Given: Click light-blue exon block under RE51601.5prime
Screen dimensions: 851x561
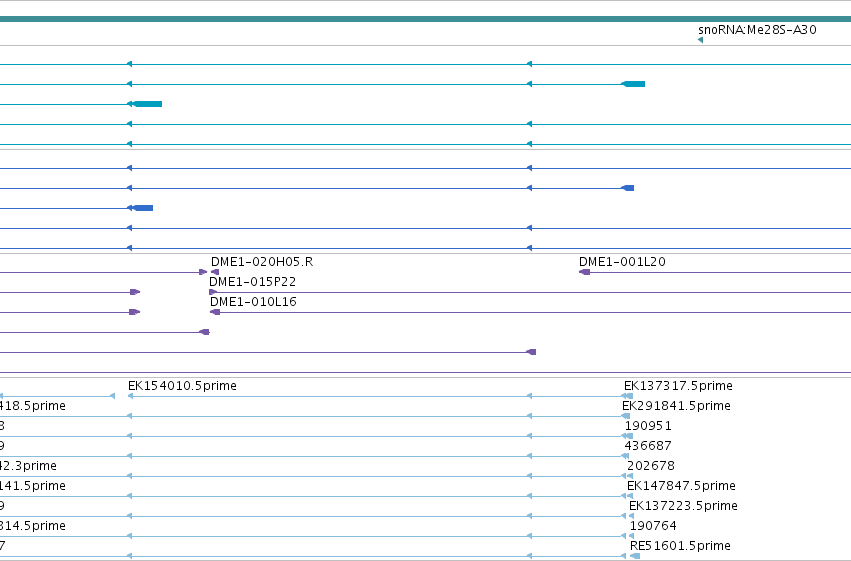Looking at the screenshot, I should (635, 556).
